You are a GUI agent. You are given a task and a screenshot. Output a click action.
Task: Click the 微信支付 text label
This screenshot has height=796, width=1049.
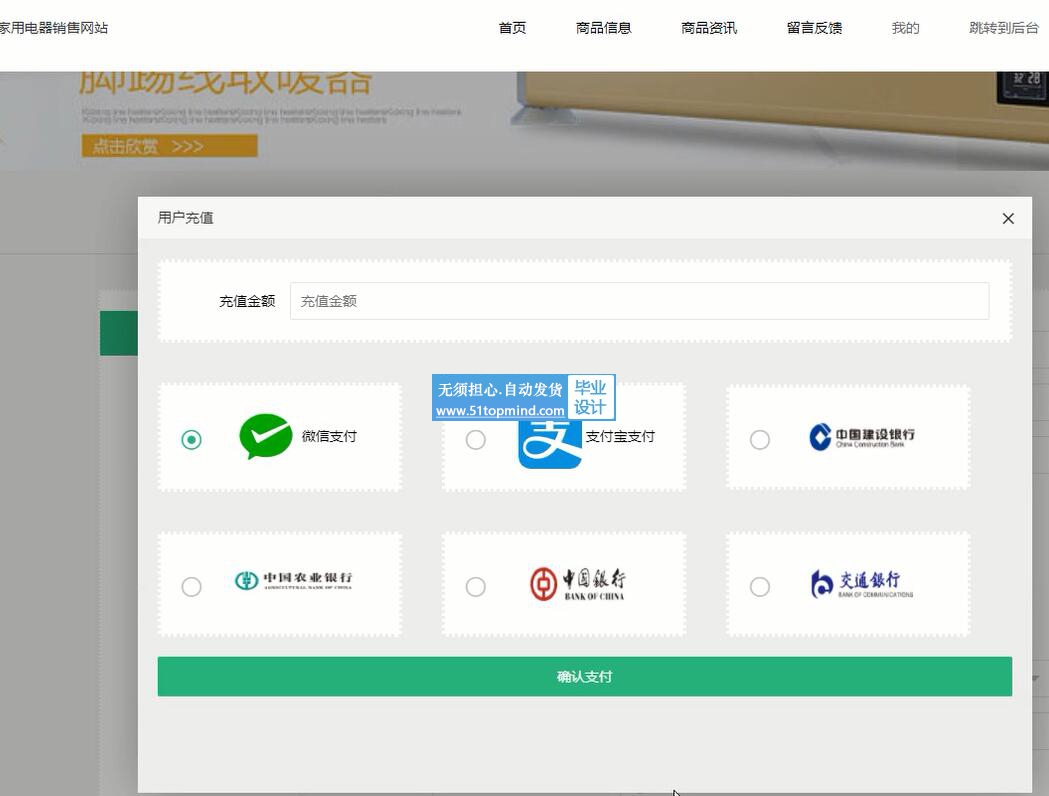click(329, 436)
